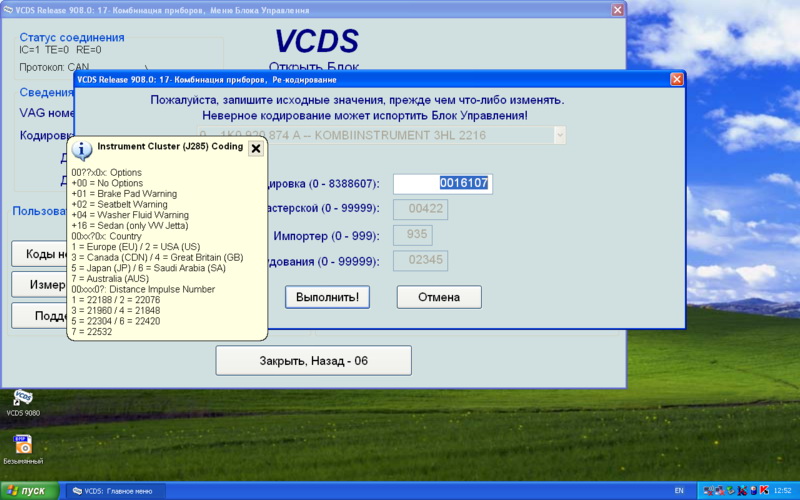The width and height of the screenshot is (800, 500).
Task: Click Закрыть, Назад - 06 button
Action: 313,361
